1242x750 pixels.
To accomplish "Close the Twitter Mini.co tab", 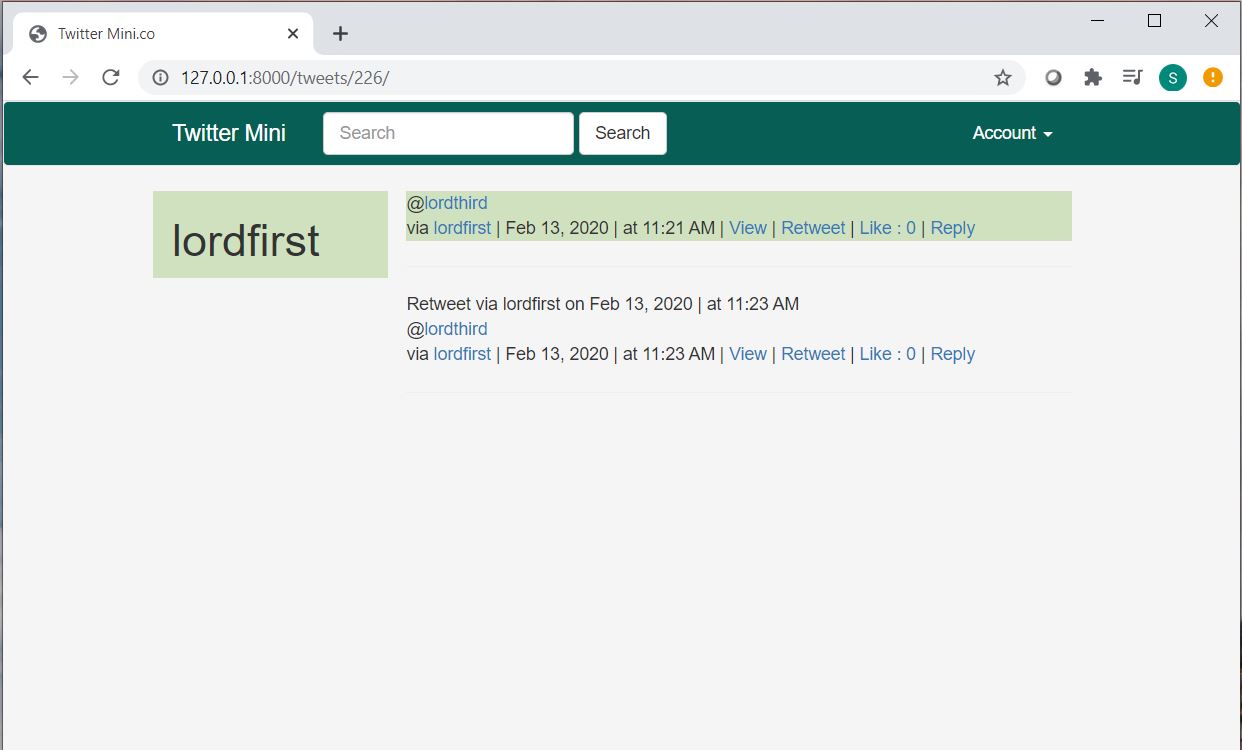I will coord(293,33).
